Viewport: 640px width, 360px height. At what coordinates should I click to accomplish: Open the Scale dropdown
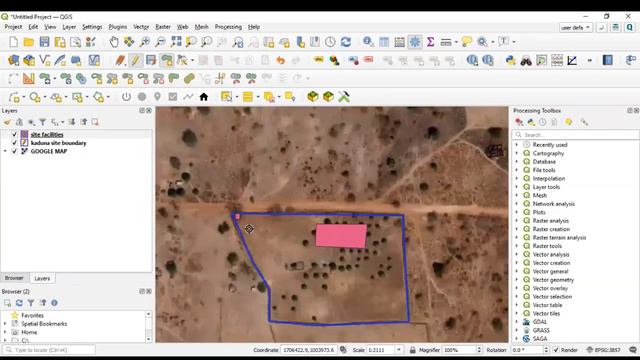coord(399,350)
